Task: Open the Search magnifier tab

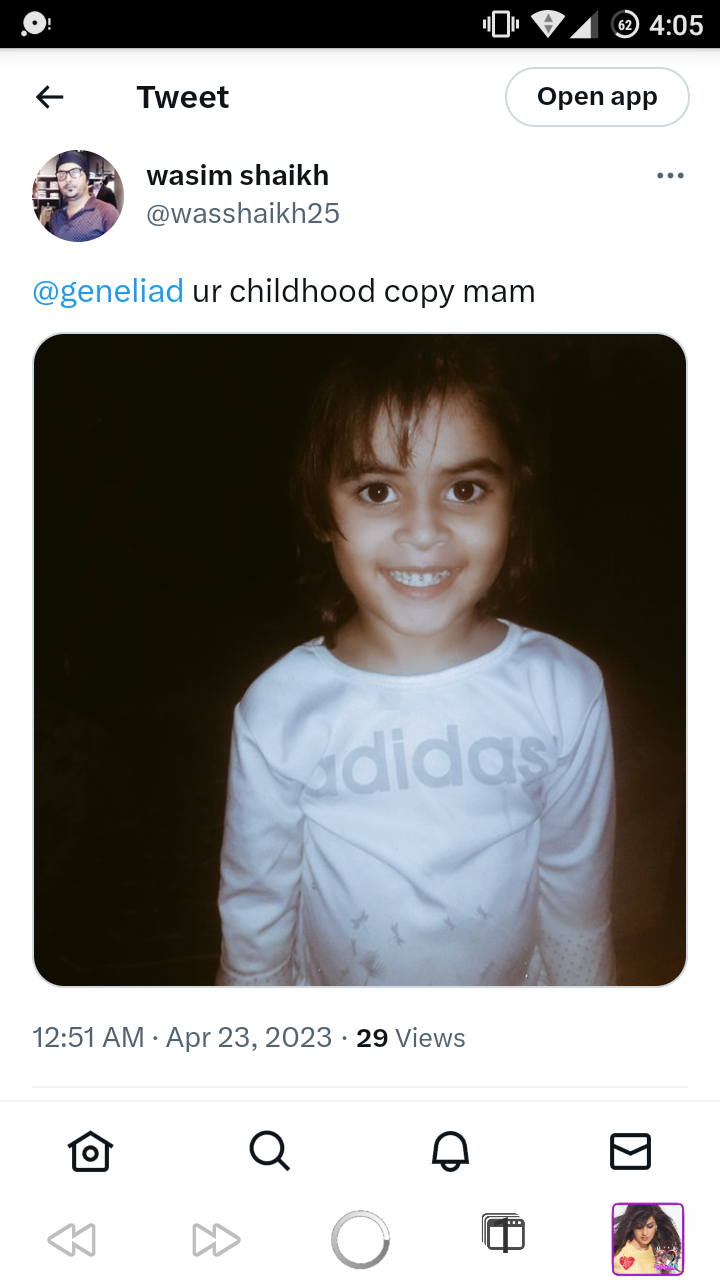Action: tap(269, 1151)
